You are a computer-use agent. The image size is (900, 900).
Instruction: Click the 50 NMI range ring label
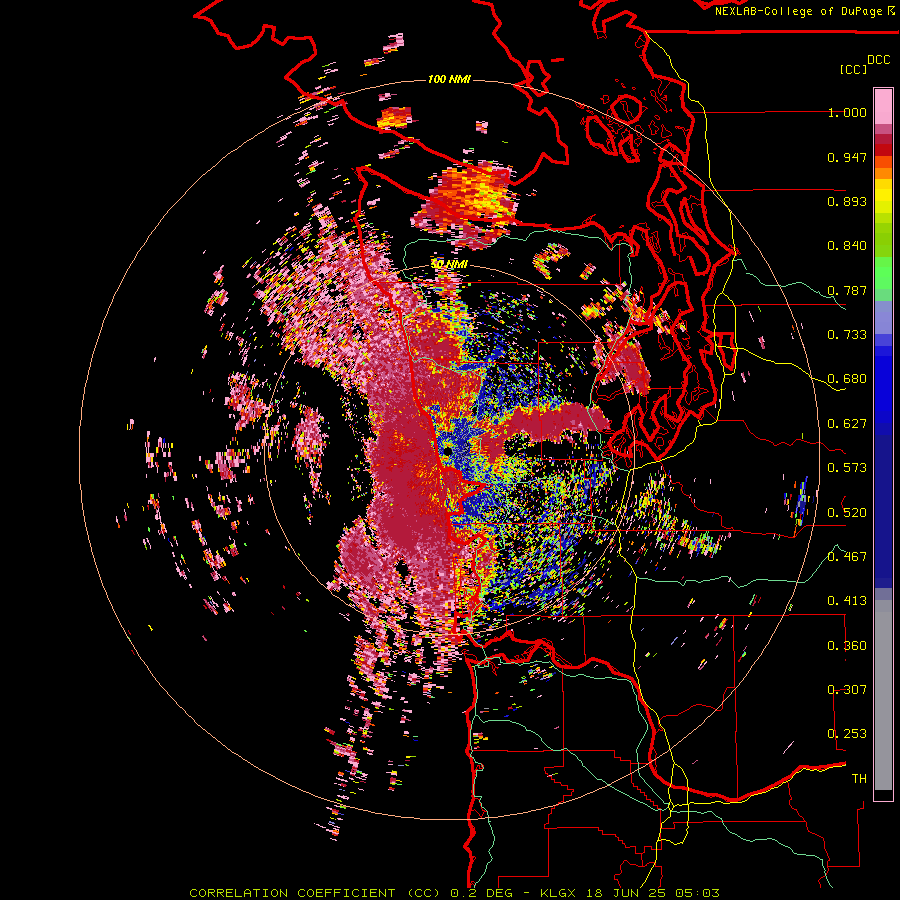click(x=449, y=264)
